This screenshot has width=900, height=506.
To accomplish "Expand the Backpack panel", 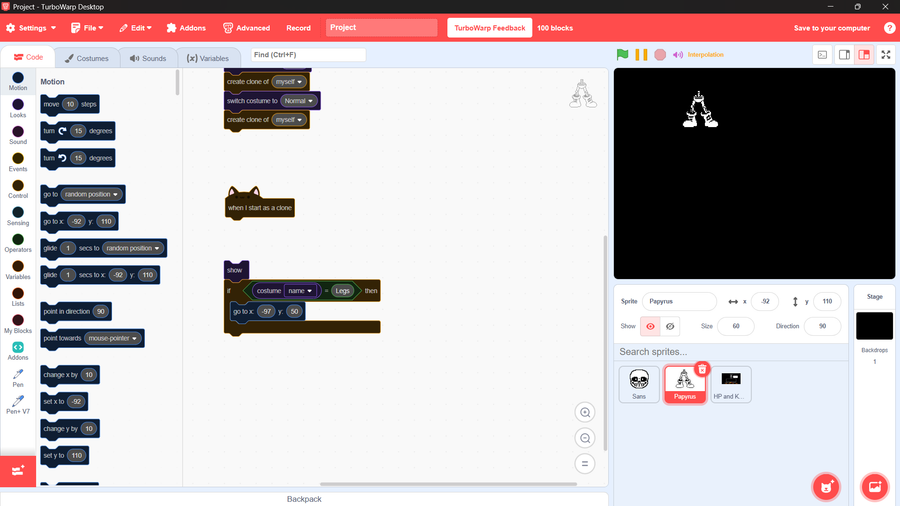I will (304, 499).
